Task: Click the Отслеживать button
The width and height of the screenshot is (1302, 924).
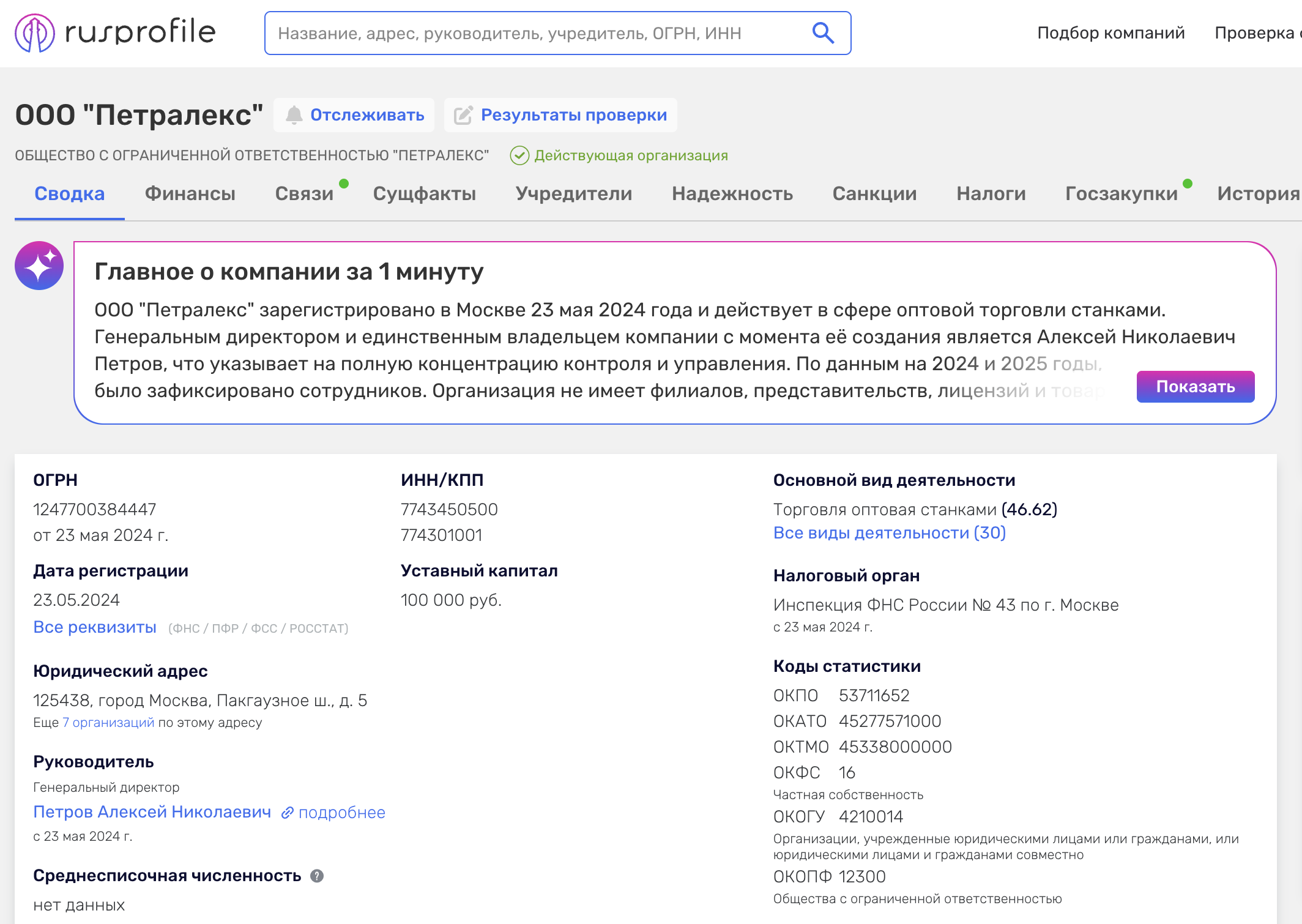Action: click(x=354, y=115)
